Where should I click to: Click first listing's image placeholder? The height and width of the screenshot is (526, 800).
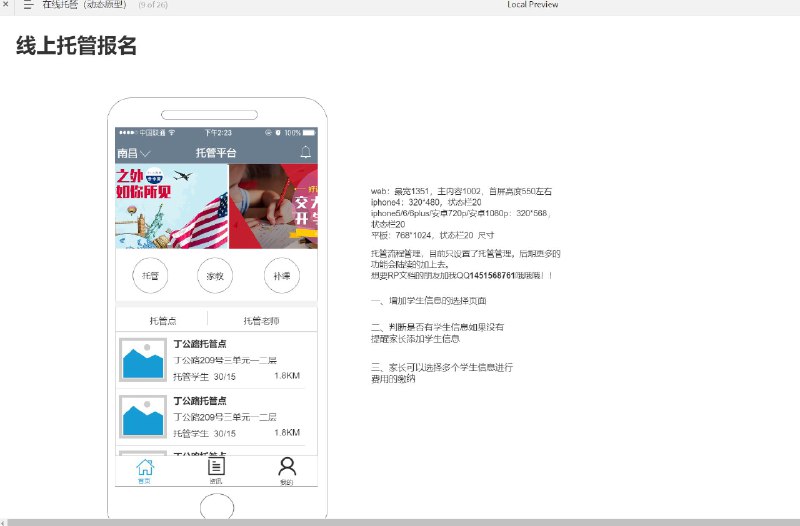coord(143,360)
